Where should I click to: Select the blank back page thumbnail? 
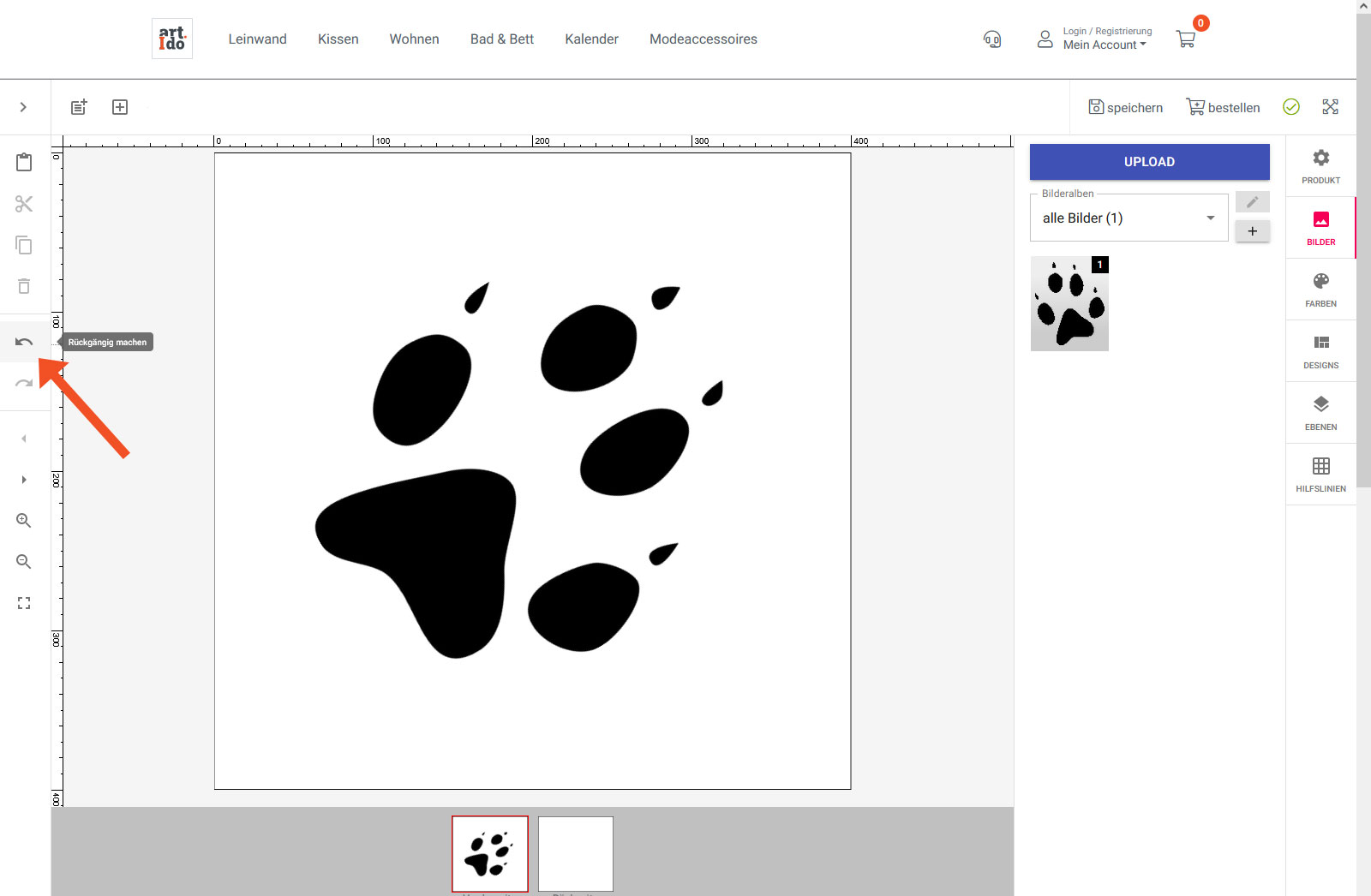click(576, 854)
